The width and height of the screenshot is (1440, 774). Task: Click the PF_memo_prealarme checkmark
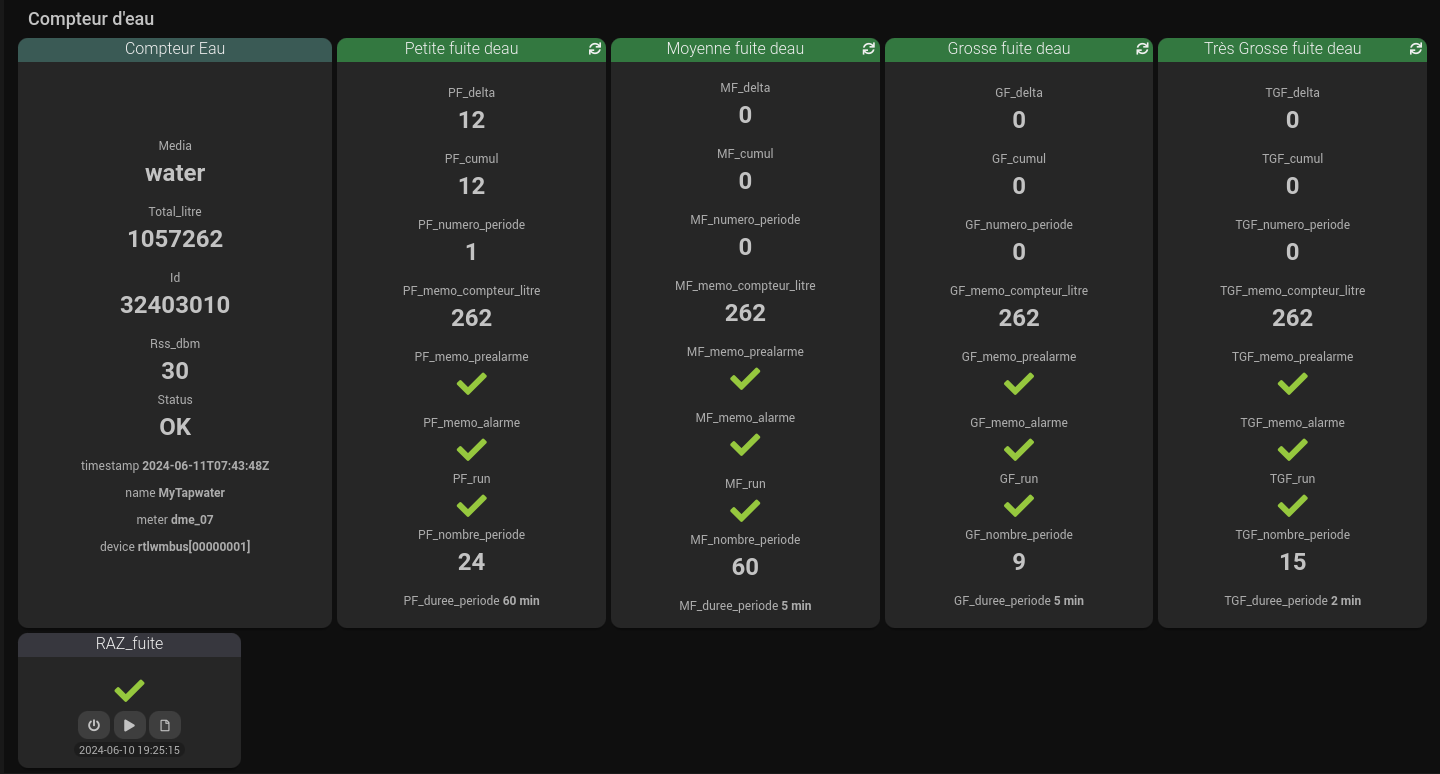[471, 383]
